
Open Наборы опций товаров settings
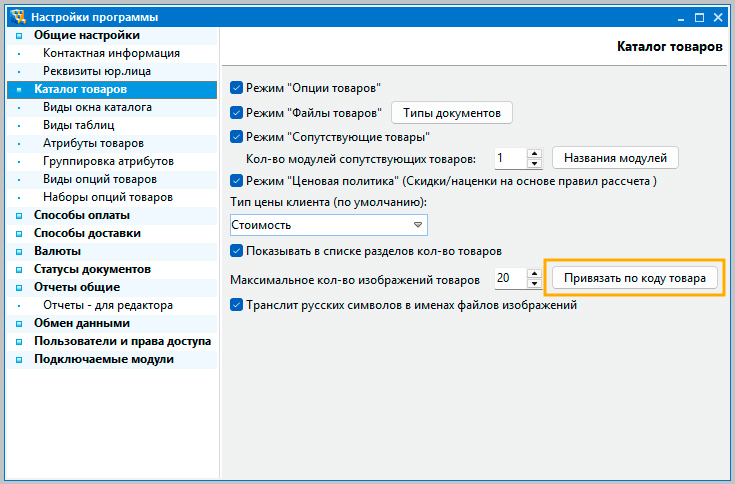click(x=108, y=197)
